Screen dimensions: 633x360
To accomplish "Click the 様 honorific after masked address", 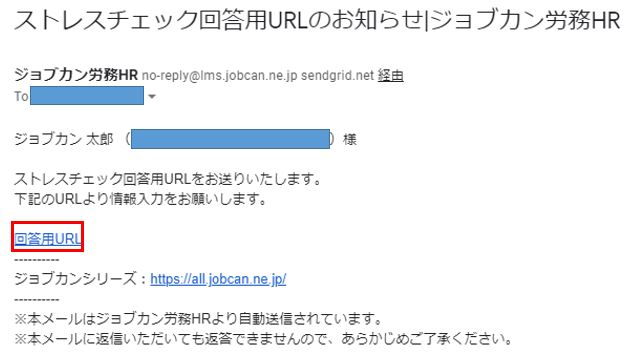I will tap(350, 140).
